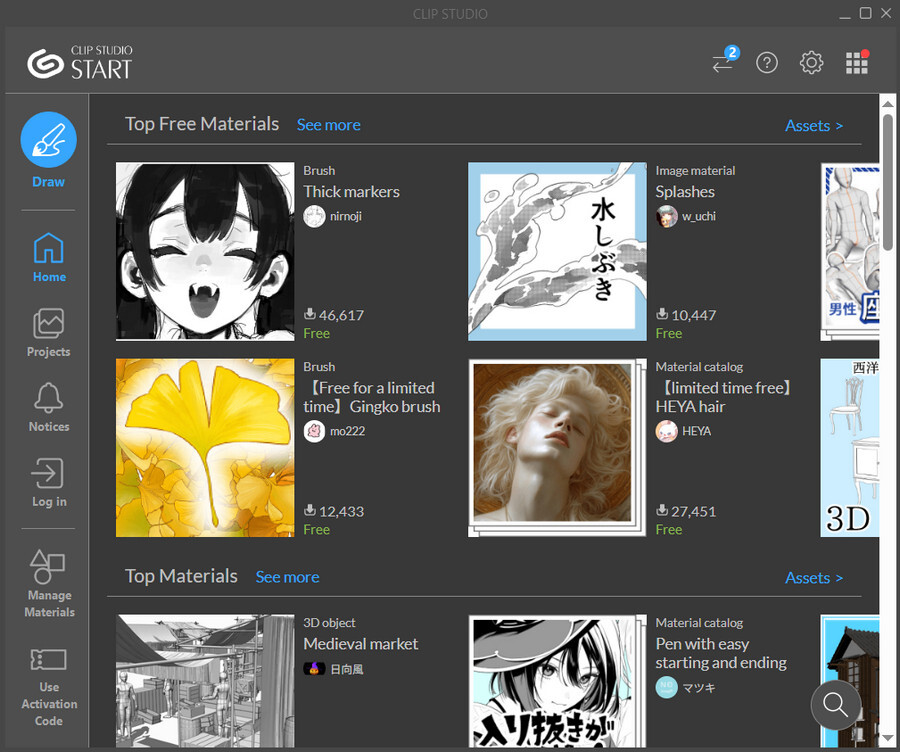
Task: Click author name mo222
Action: [x=347, y=431]
